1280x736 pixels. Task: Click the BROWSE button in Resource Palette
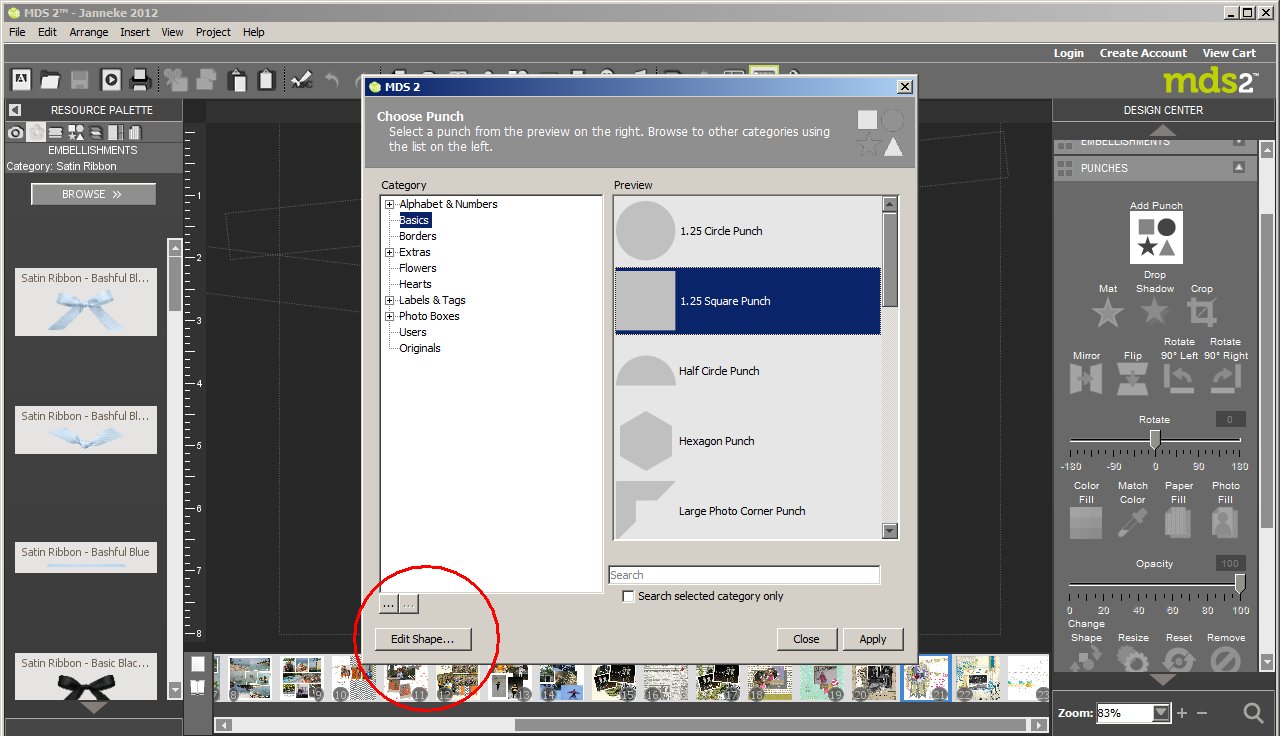pos(93,194)
